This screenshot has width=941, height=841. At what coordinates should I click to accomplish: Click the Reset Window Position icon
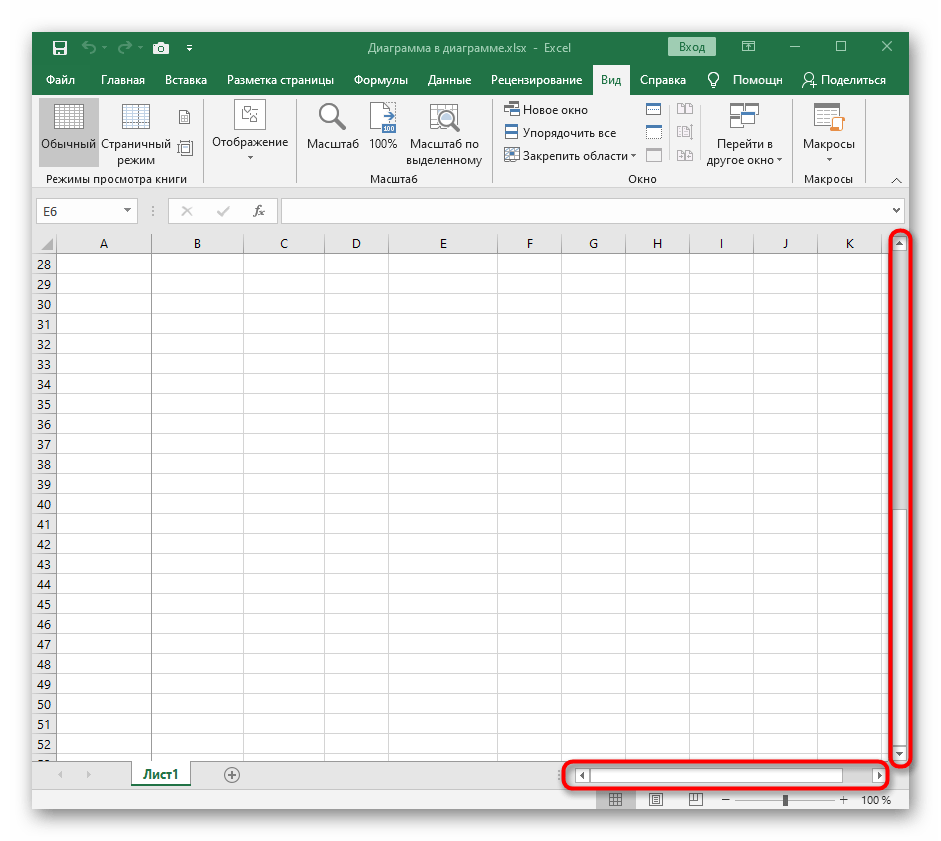[685, 155]
